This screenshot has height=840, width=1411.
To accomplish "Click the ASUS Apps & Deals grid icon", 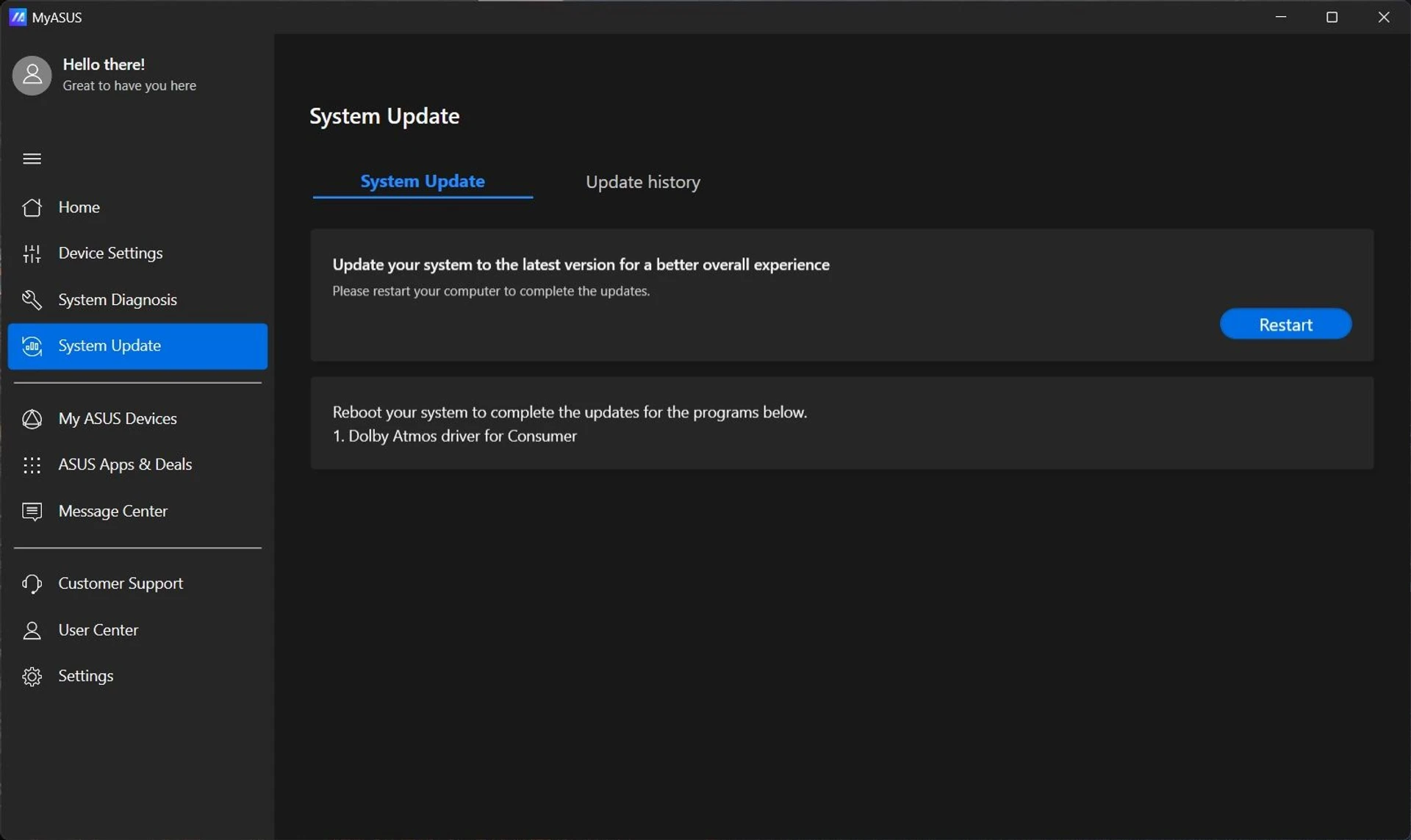I will [32, 465].
